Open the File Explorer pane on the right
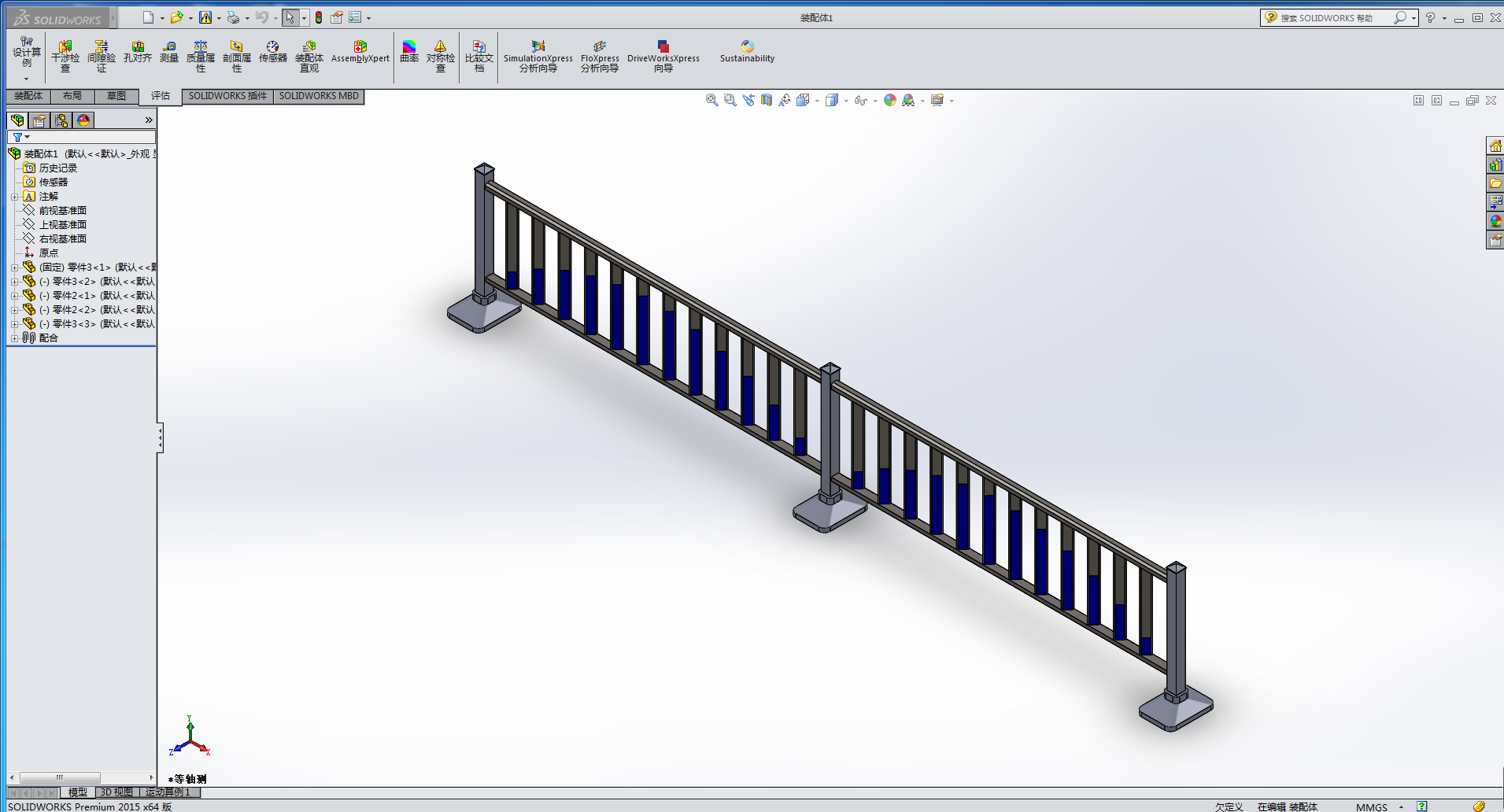The height and width of the screenshot is (812, 1504). coord(1495,184)
